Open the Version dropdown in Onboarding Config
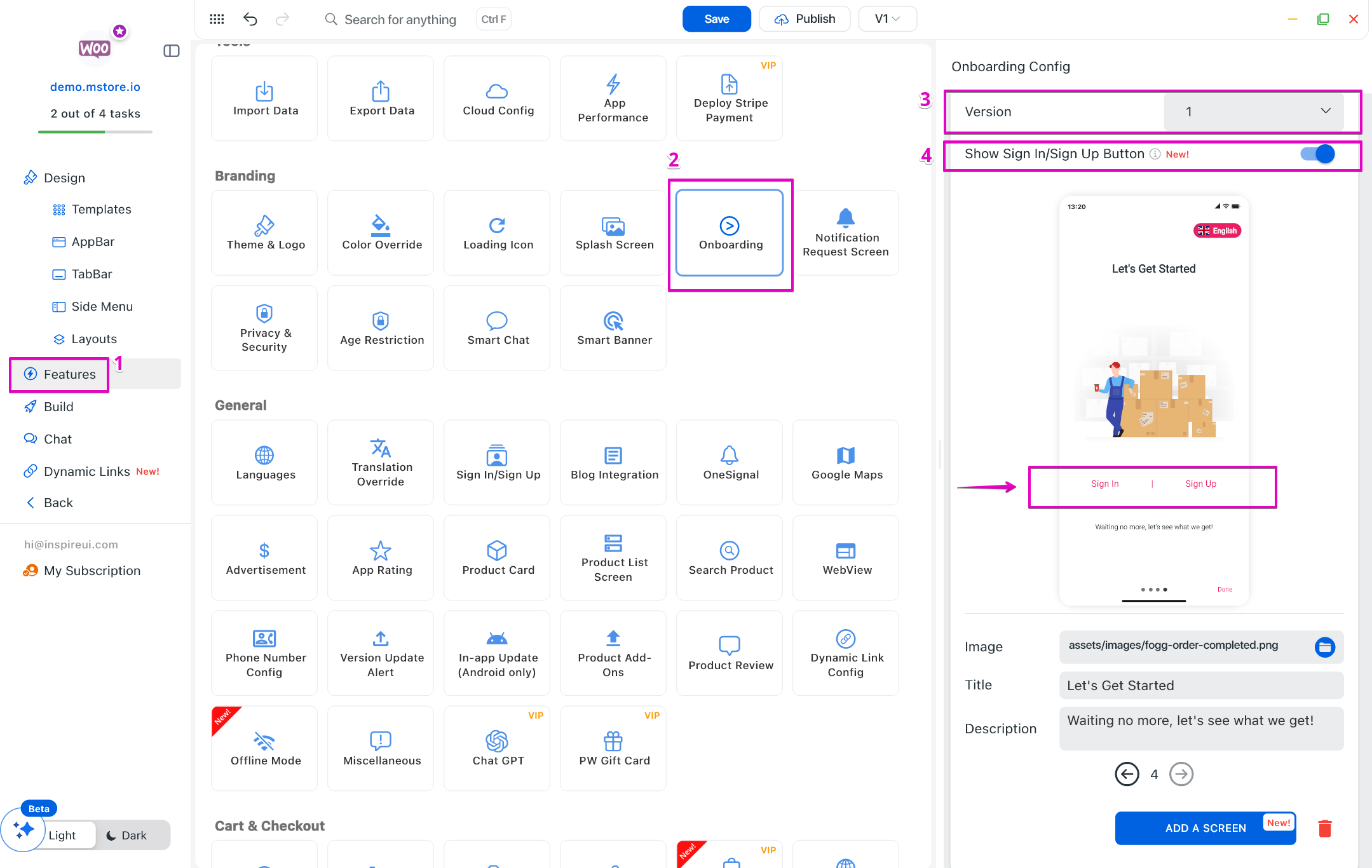 pos(1254,112)
